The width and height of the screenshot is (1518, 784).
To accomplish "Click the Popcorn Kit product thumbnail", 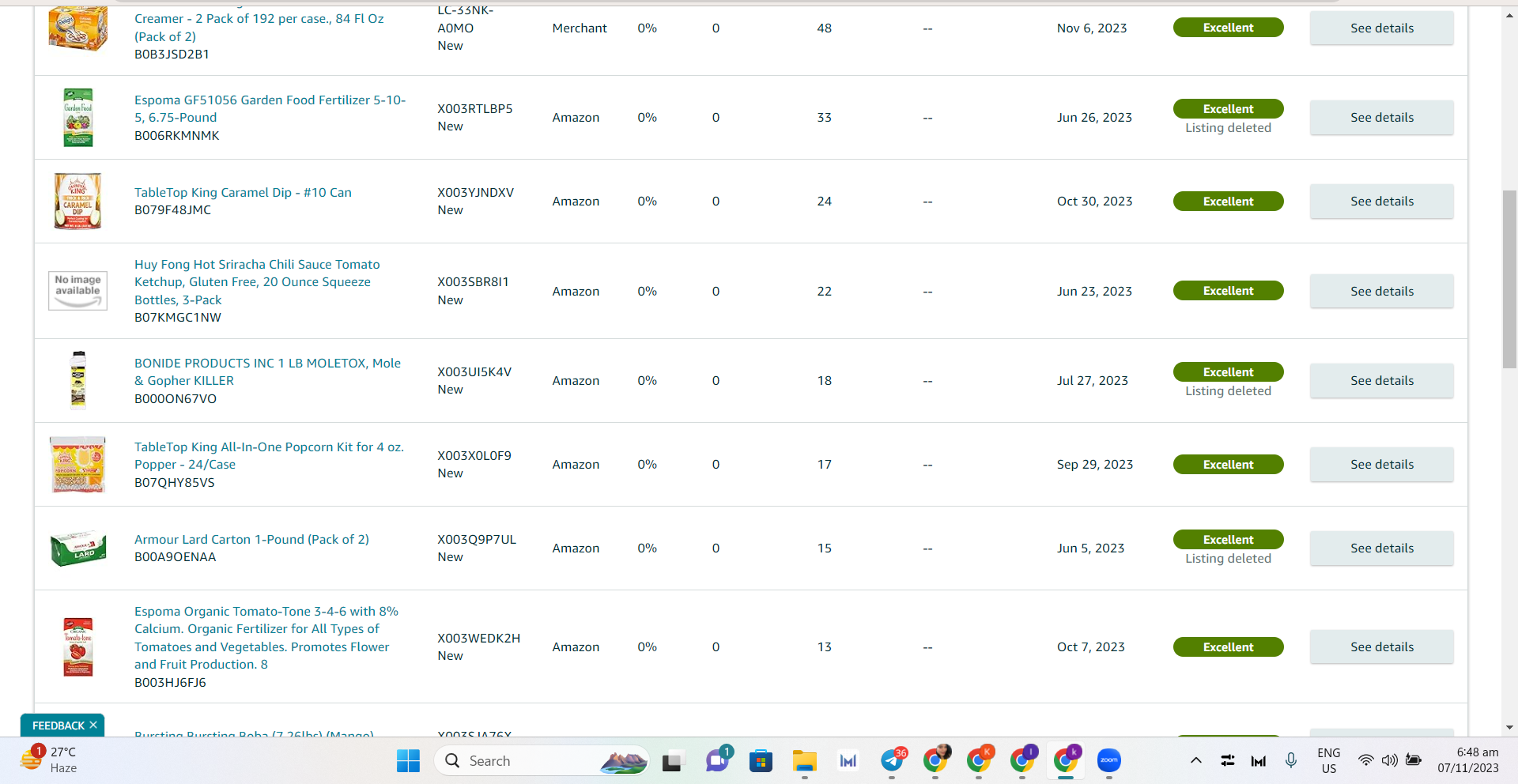I will (x=77, y=465).
